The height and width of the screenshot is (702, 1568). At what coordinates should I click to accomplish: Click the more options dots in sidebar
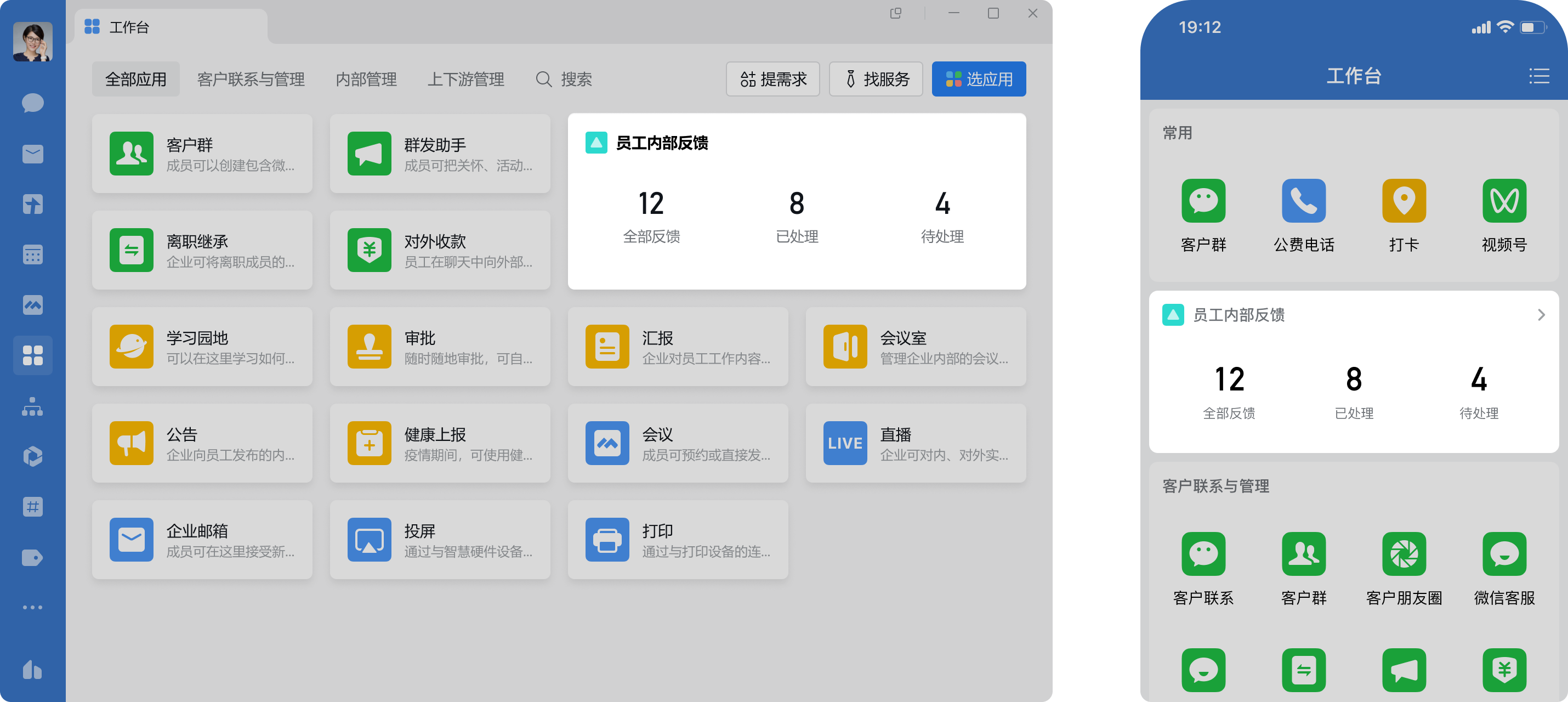point(32,607)
